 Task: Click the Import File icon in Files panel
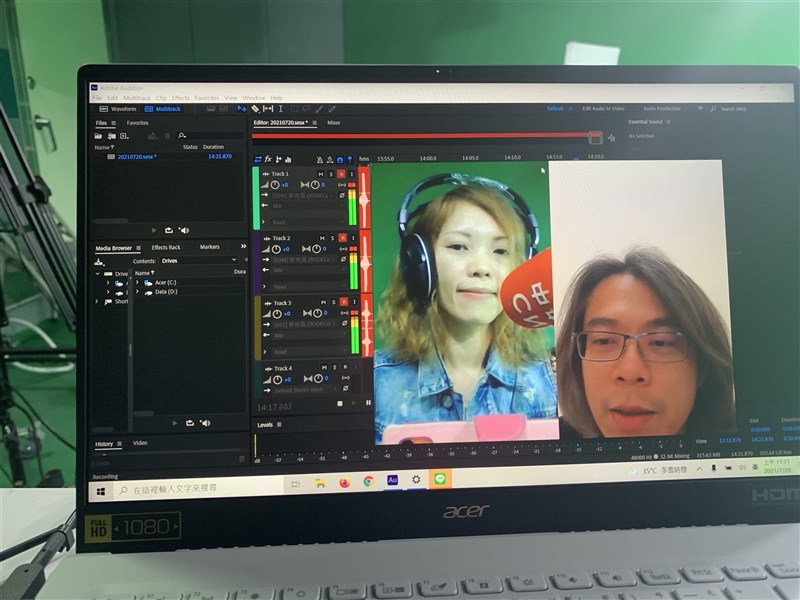pyautogui.click(x=111, y=136)
